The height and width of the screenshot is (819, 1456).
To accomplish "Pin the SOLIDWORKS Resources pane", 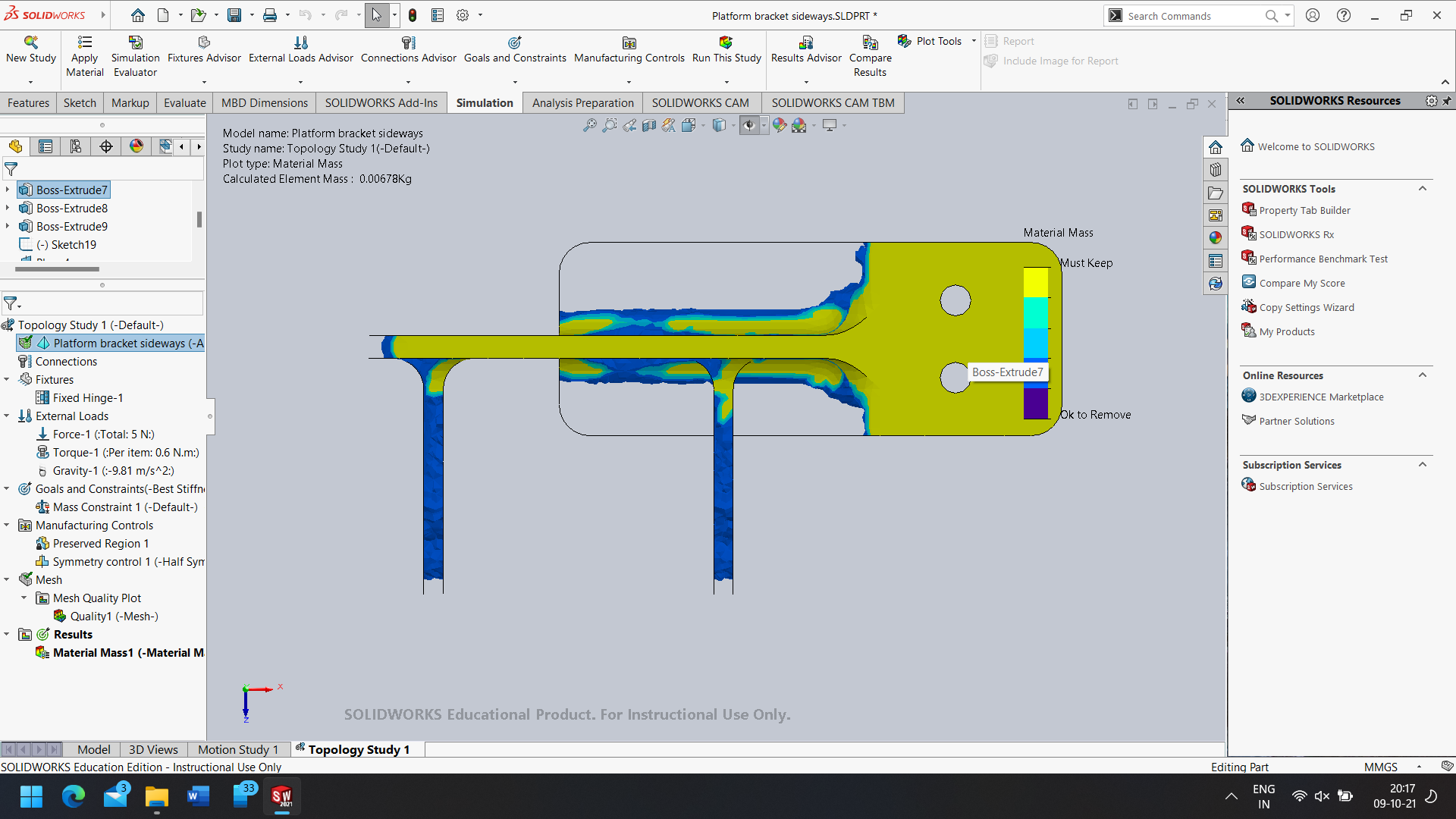I will (1447, 101).
